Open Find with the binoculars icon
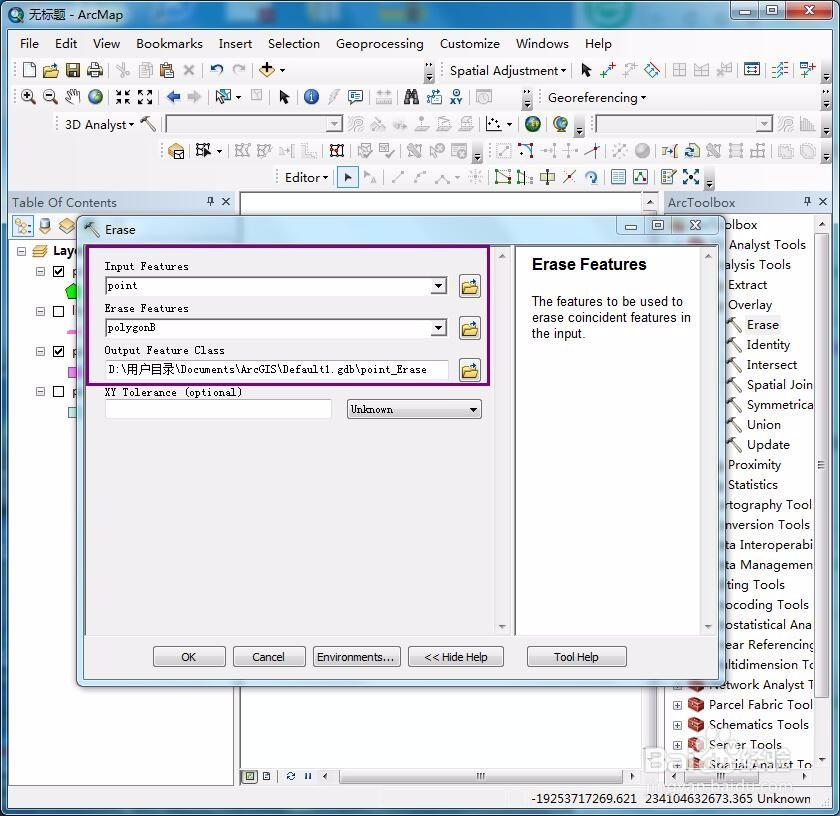This screenshot has height=816, width=840. [x=411, y=97]
